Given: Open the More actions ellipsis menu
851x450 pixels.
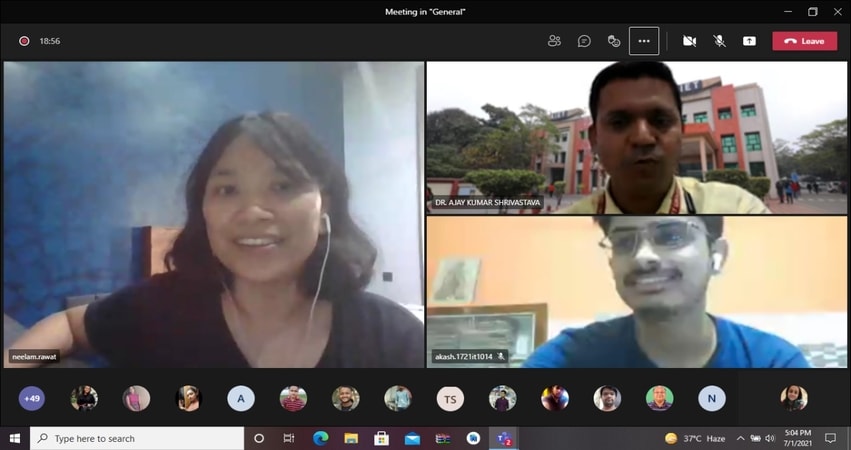Looking at the screenshot, I should point(644,41).
